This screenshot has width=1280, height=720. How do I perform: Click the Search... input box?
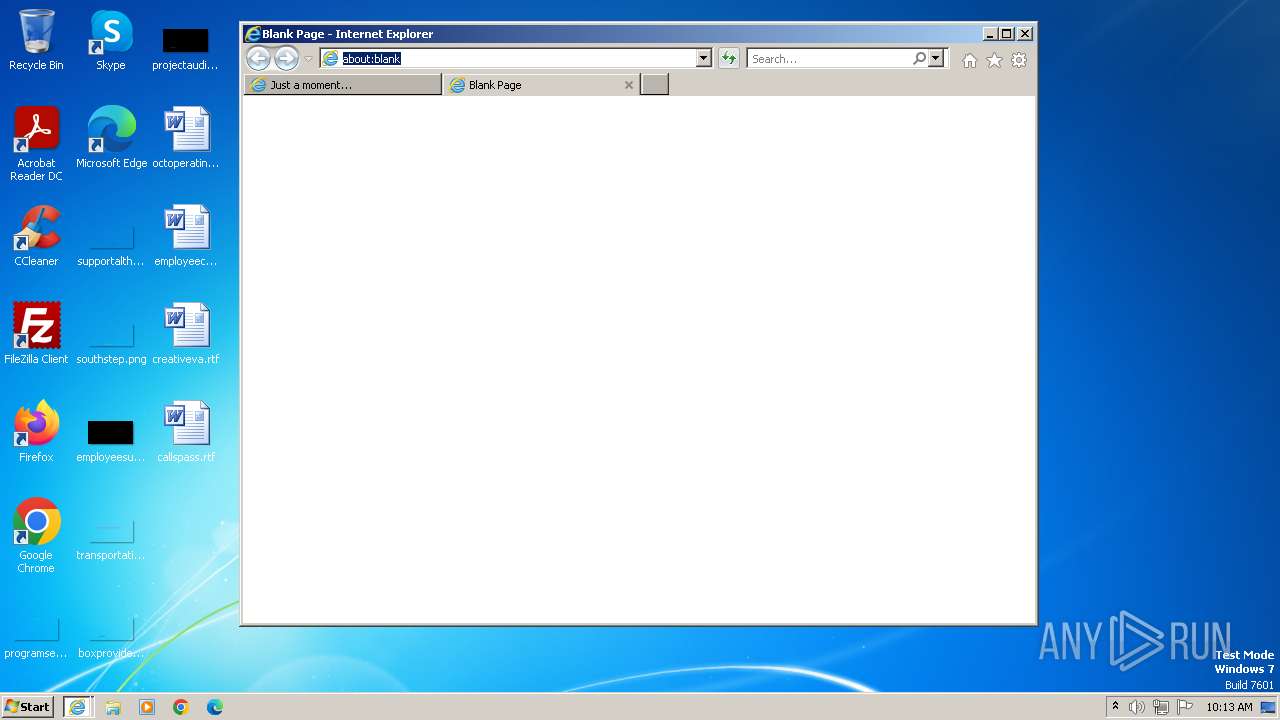point(830,59)
